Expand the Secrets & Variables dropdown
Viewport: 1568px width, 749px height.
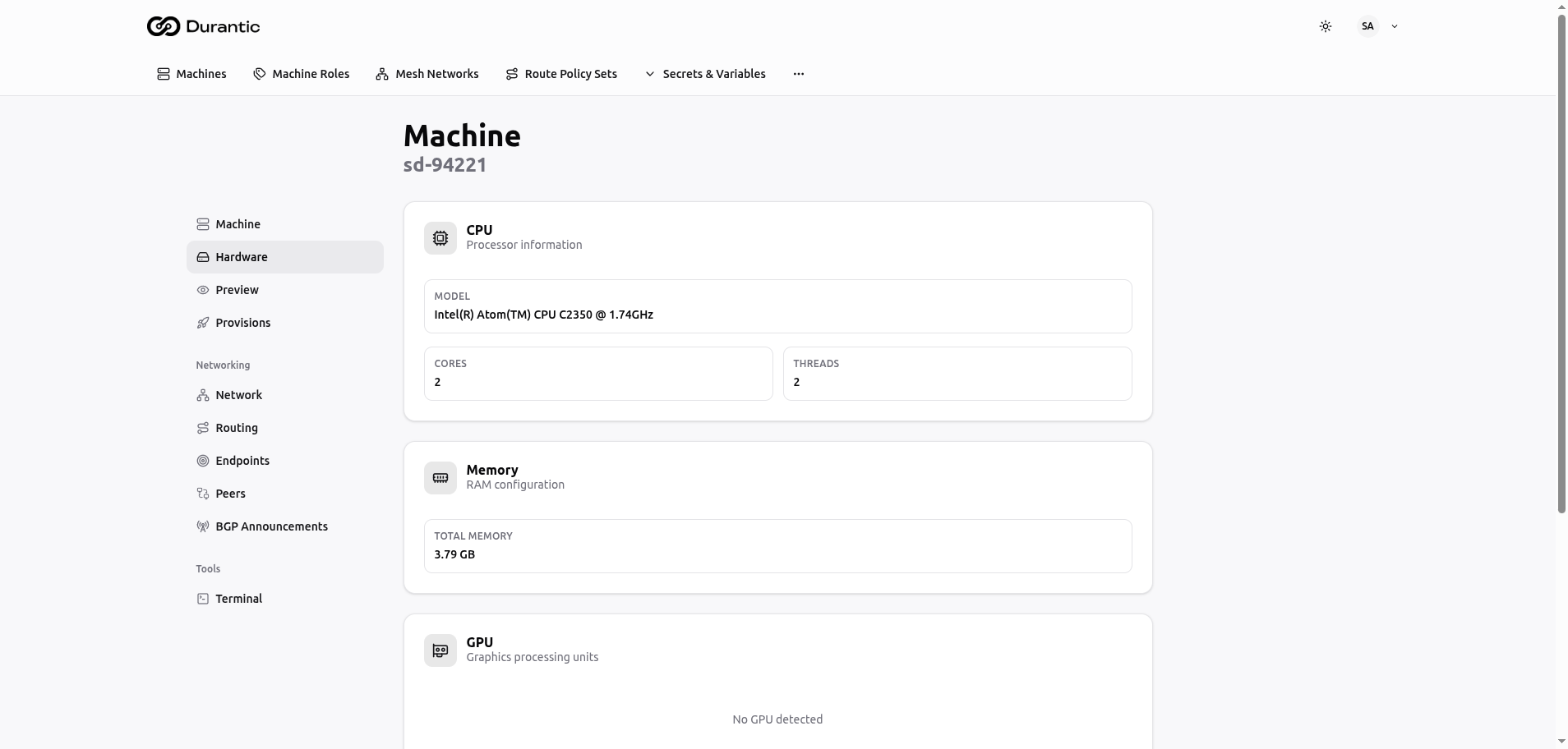tap(713, 73)
